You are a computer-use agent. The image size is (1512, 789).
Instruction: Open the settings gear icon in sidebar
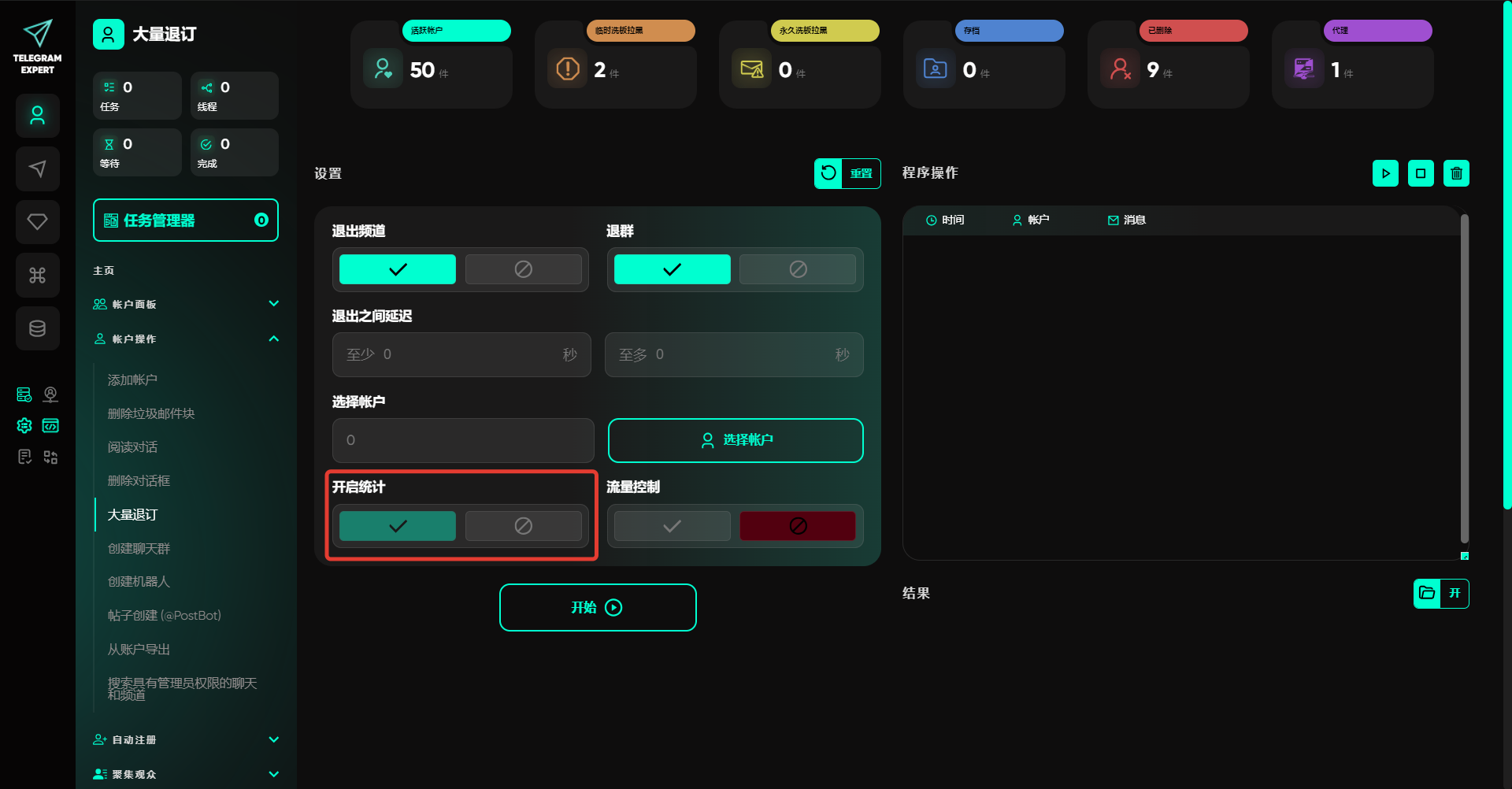click(x=24, y=426)
